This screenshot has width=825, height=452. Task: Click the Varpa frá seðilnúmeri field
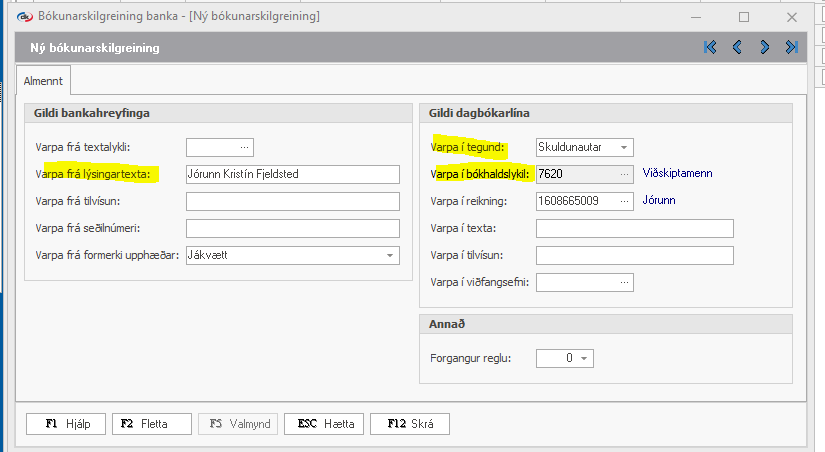(292, 229)
